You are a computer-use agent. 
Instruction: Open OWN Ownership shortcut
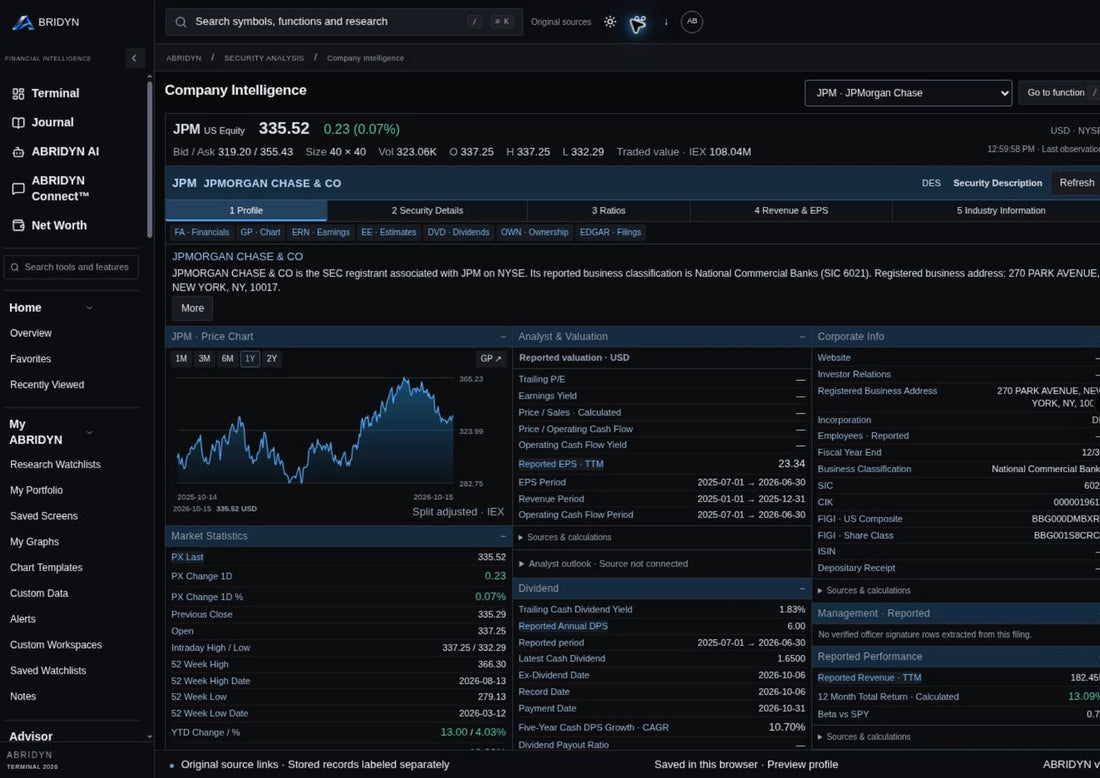pyautogui.click(x=535, y=232)
